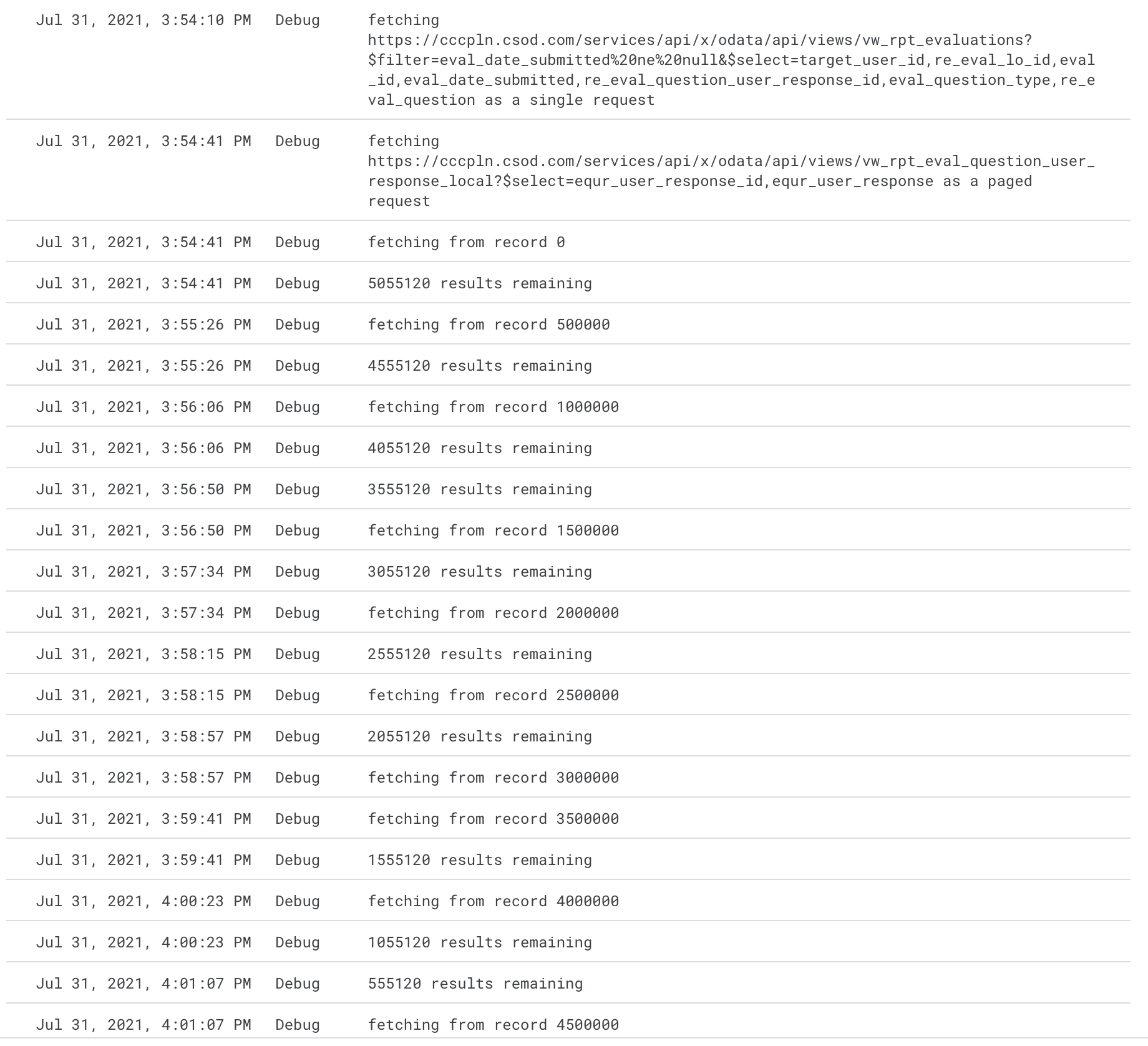Click the vw_rpt_eval_question_user_response_local paged request message
The height and width of the screenshot is (1046, 1148).
pyautogui.click(x=731, y=171)
